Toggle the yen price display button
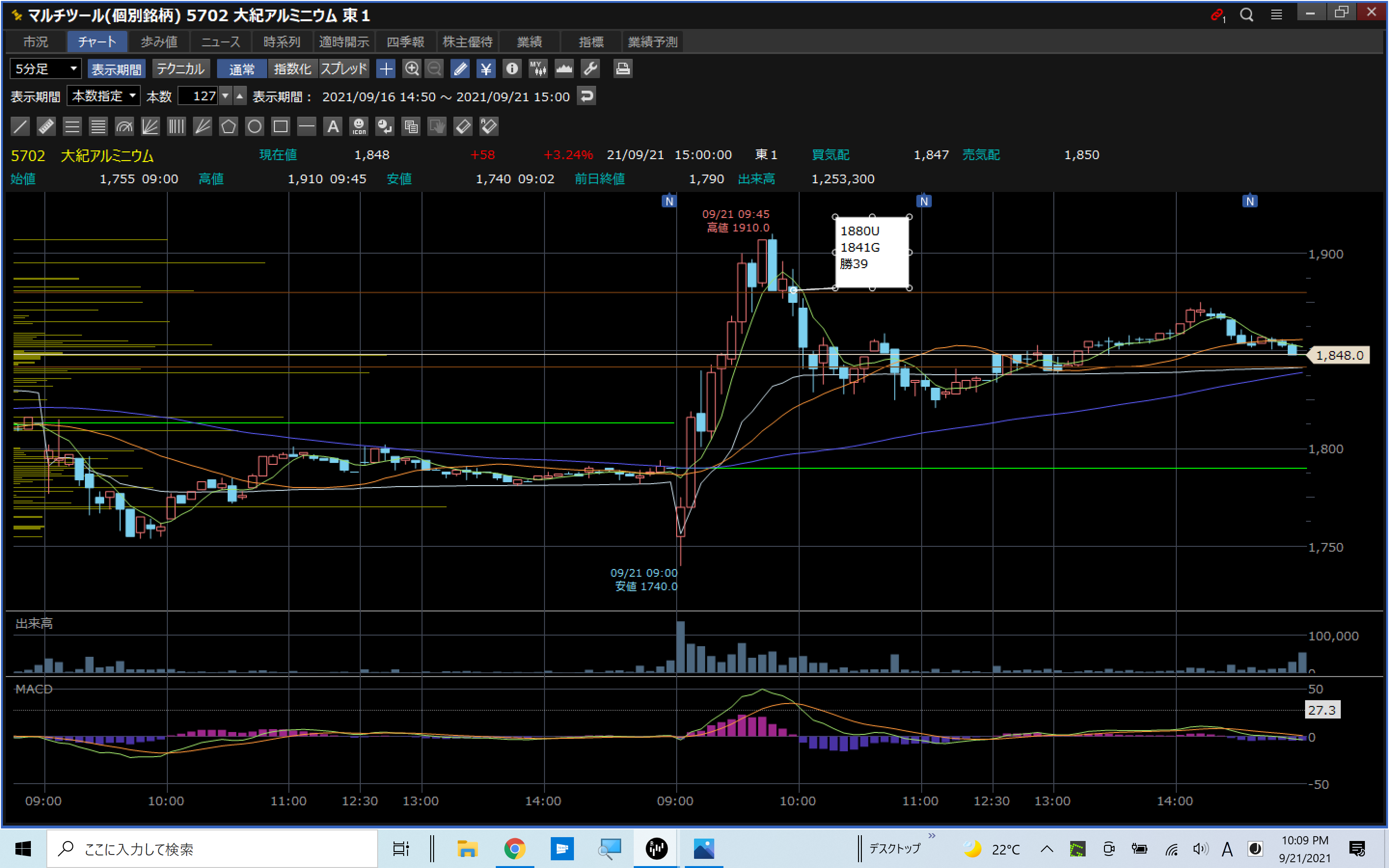This screenshot has height=868, width=1389. pyautogui.click(x=486, y=69)
